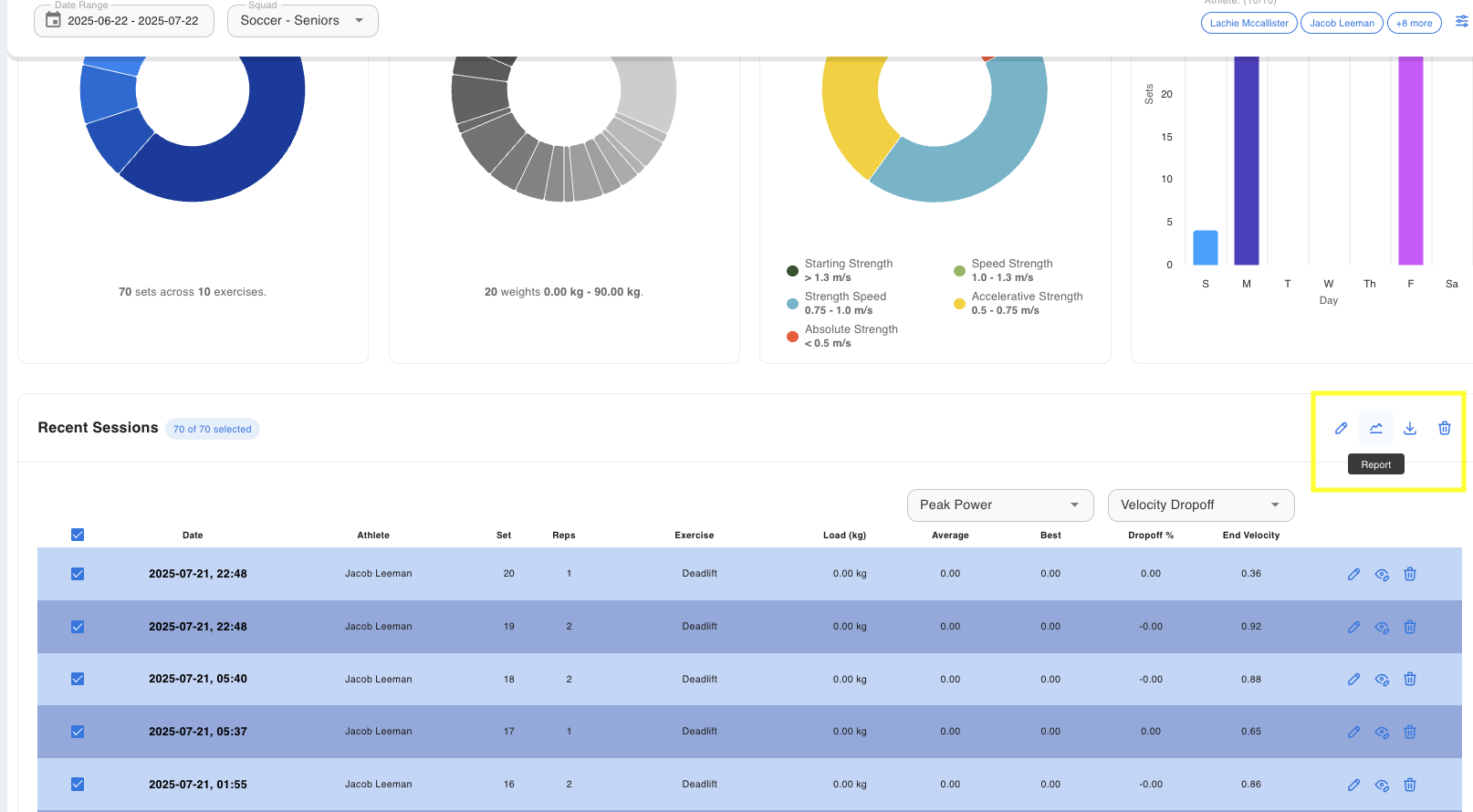
Task: Open the filter settings icon beside the athlete chips
Action: 1461,22
